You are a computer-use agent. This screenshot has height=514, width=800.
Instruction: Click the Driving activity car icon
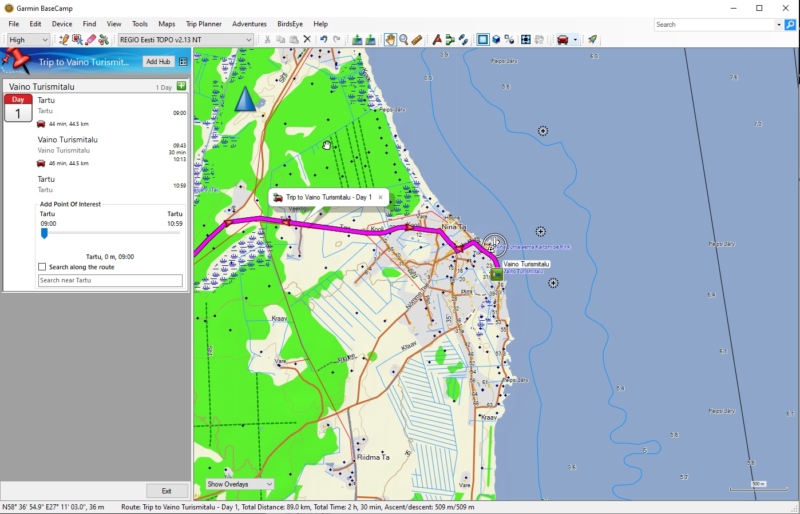pos(563,40)
